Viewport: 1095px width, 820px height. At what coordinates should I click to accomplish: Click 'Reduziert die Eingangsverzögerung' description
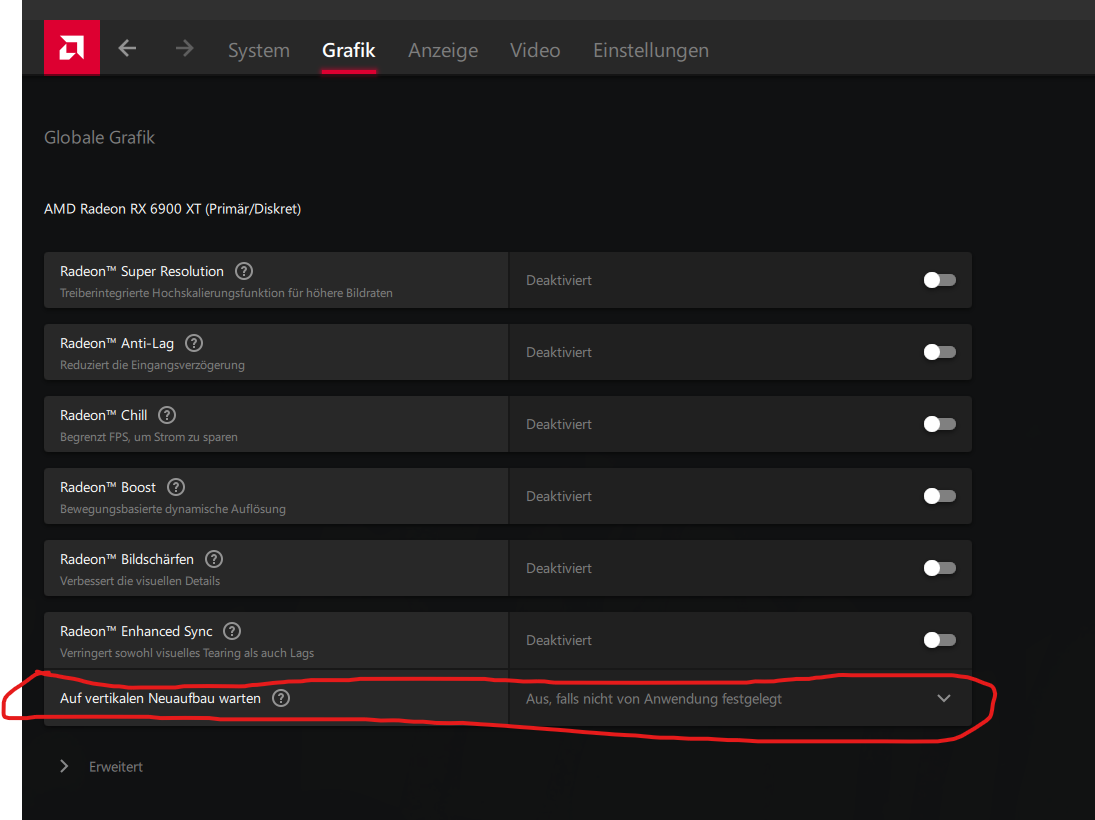point(152,365)
